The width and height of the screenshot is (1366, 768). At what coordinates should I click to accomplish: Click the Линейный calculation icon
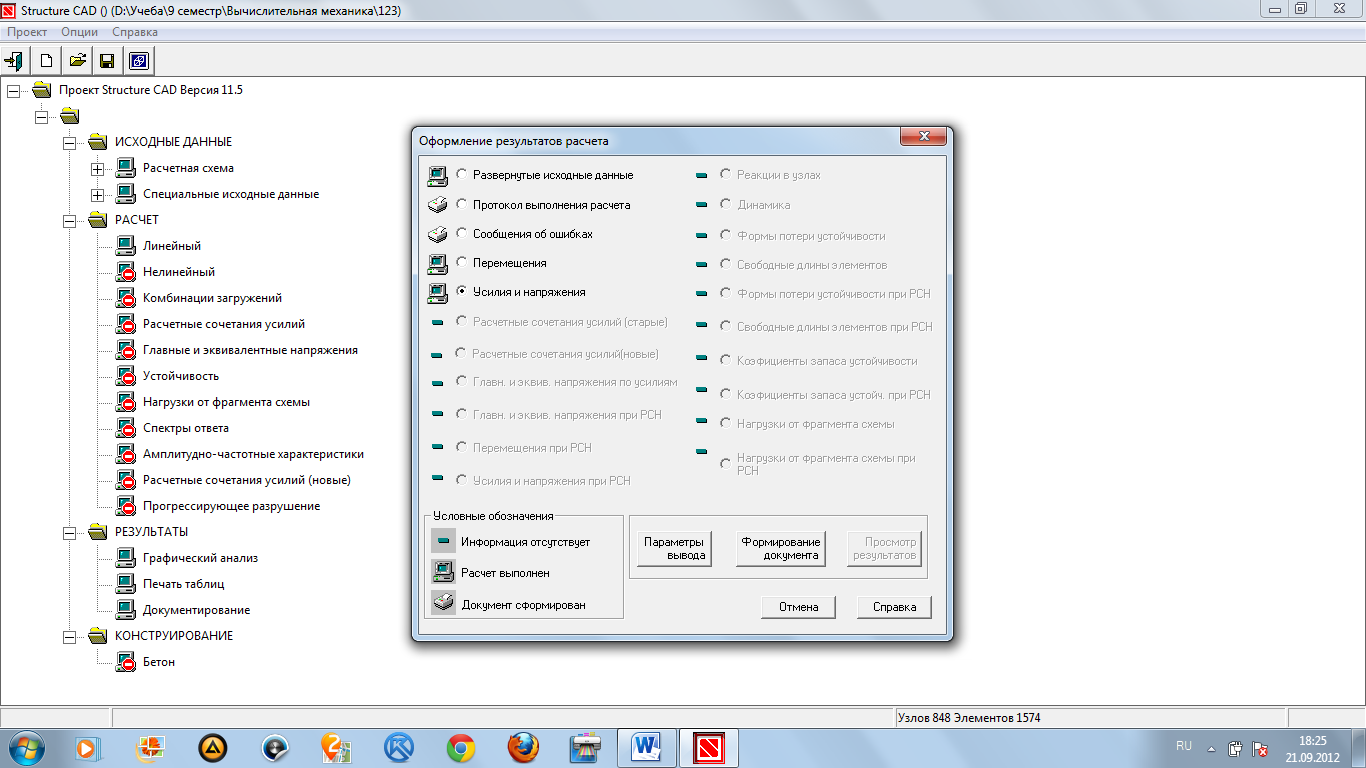pos(125,246)
